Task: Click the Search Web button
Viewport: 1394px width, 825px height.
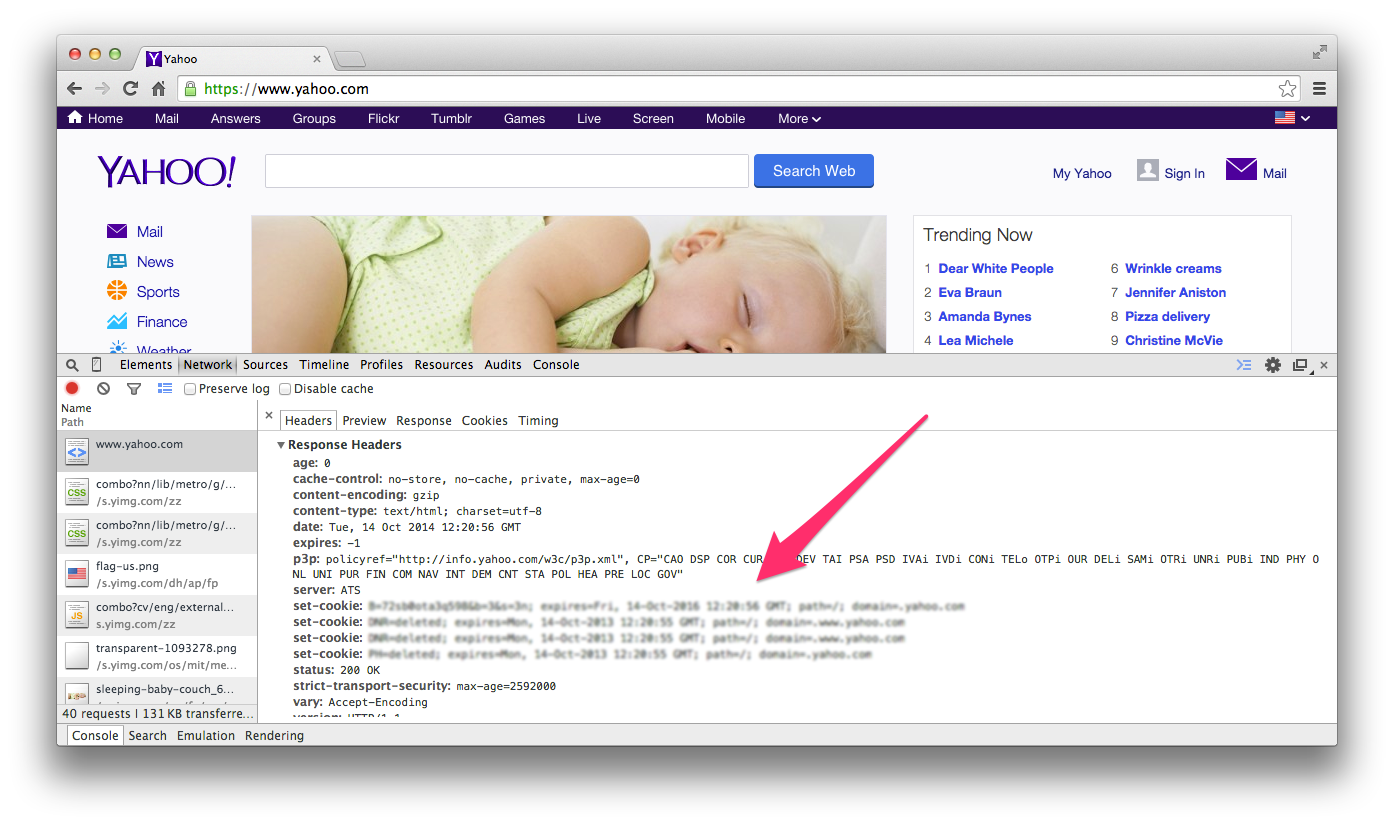Action: pos(814,171)
